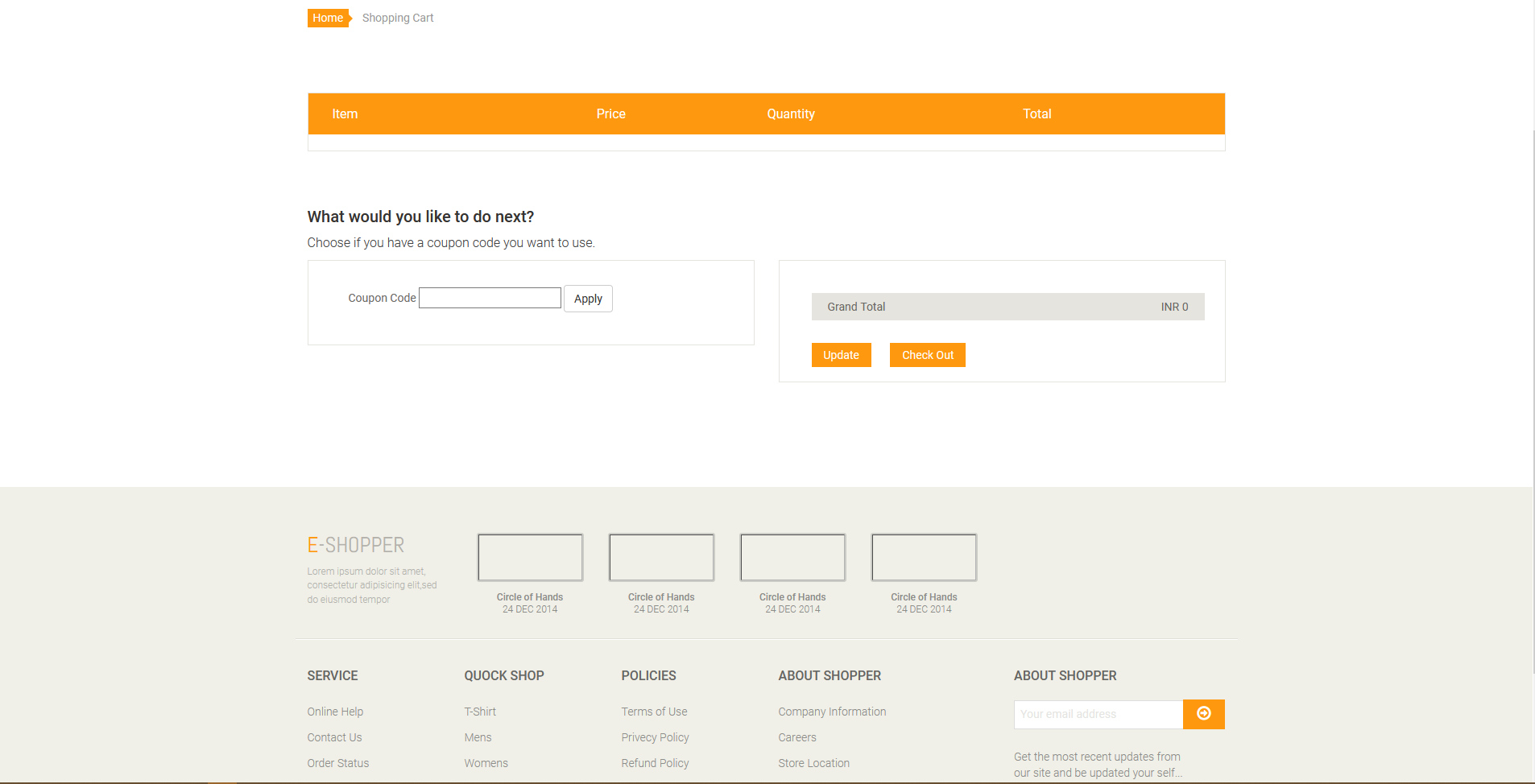Viewport: 1535px width, 784px height.
Task: Open the Contact Us page
Action: [333, 737]
